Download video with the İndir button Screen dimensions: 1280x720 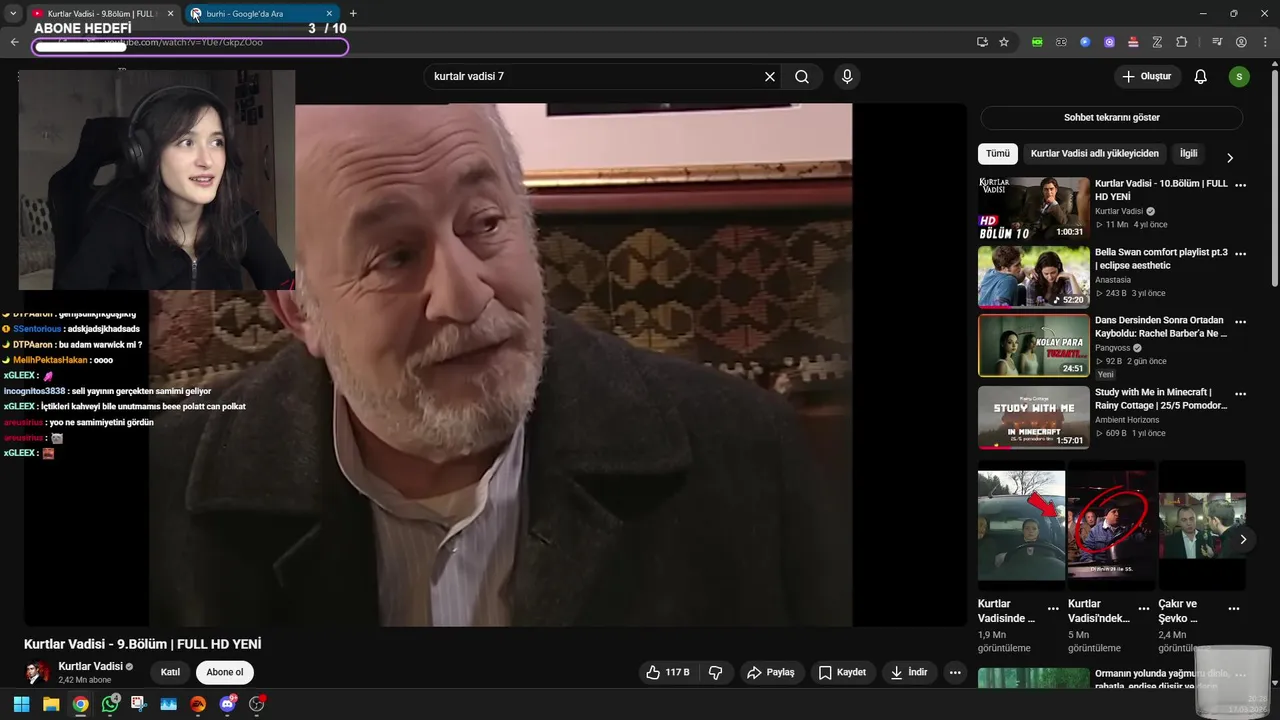point(910,672)
